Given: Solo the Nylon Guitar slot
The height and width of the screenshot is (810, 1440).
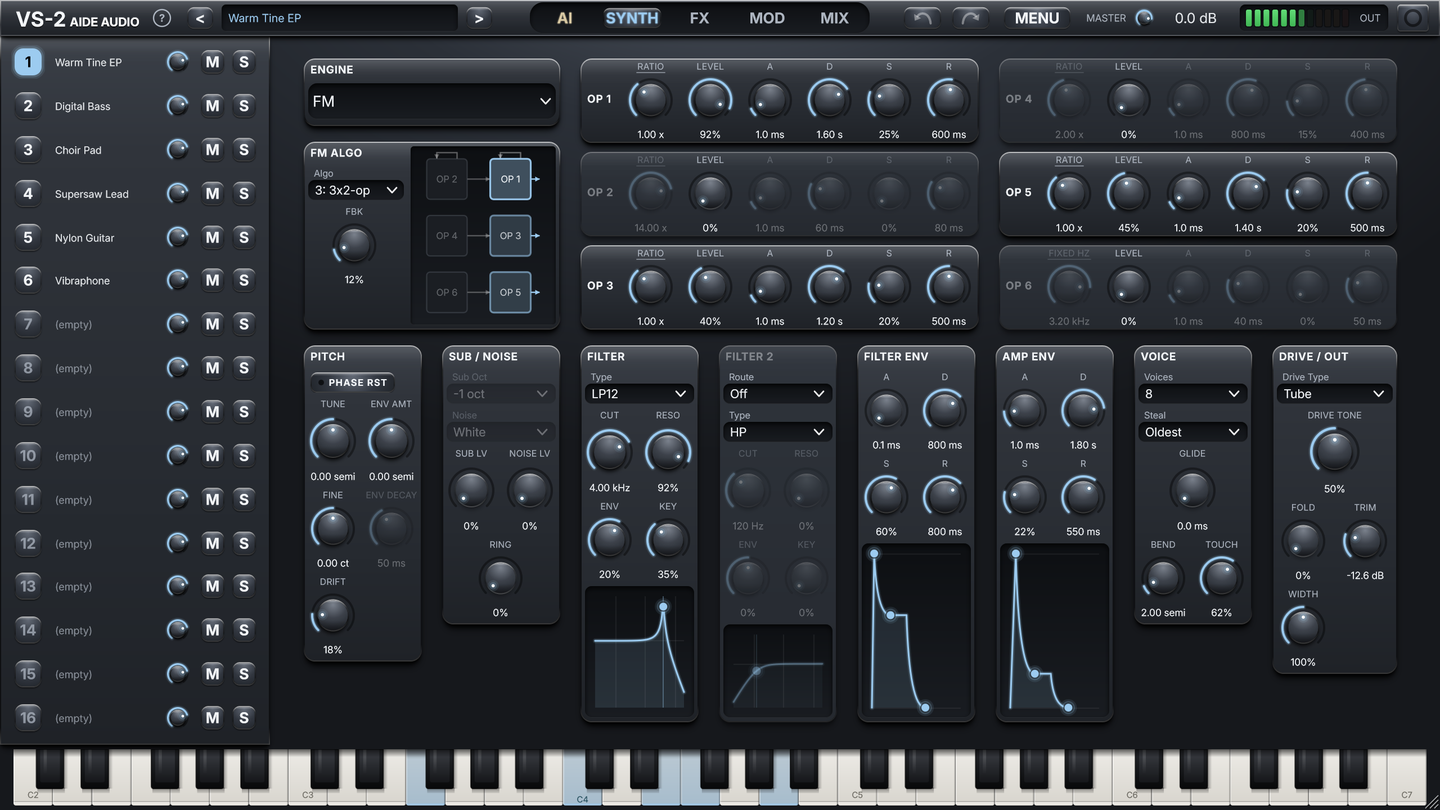Looking at the screenshot, I should [x=243, y=237].
